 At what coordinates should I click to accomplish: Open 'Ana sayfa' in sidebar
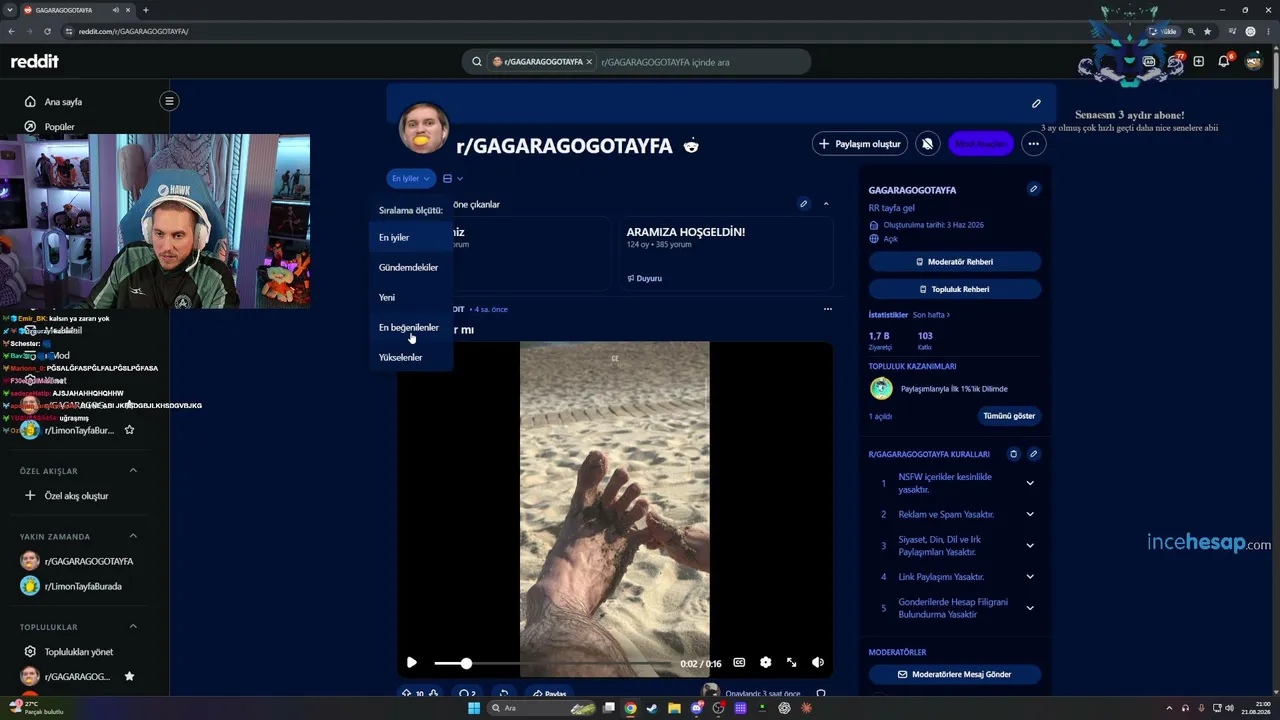coord(63,102)
